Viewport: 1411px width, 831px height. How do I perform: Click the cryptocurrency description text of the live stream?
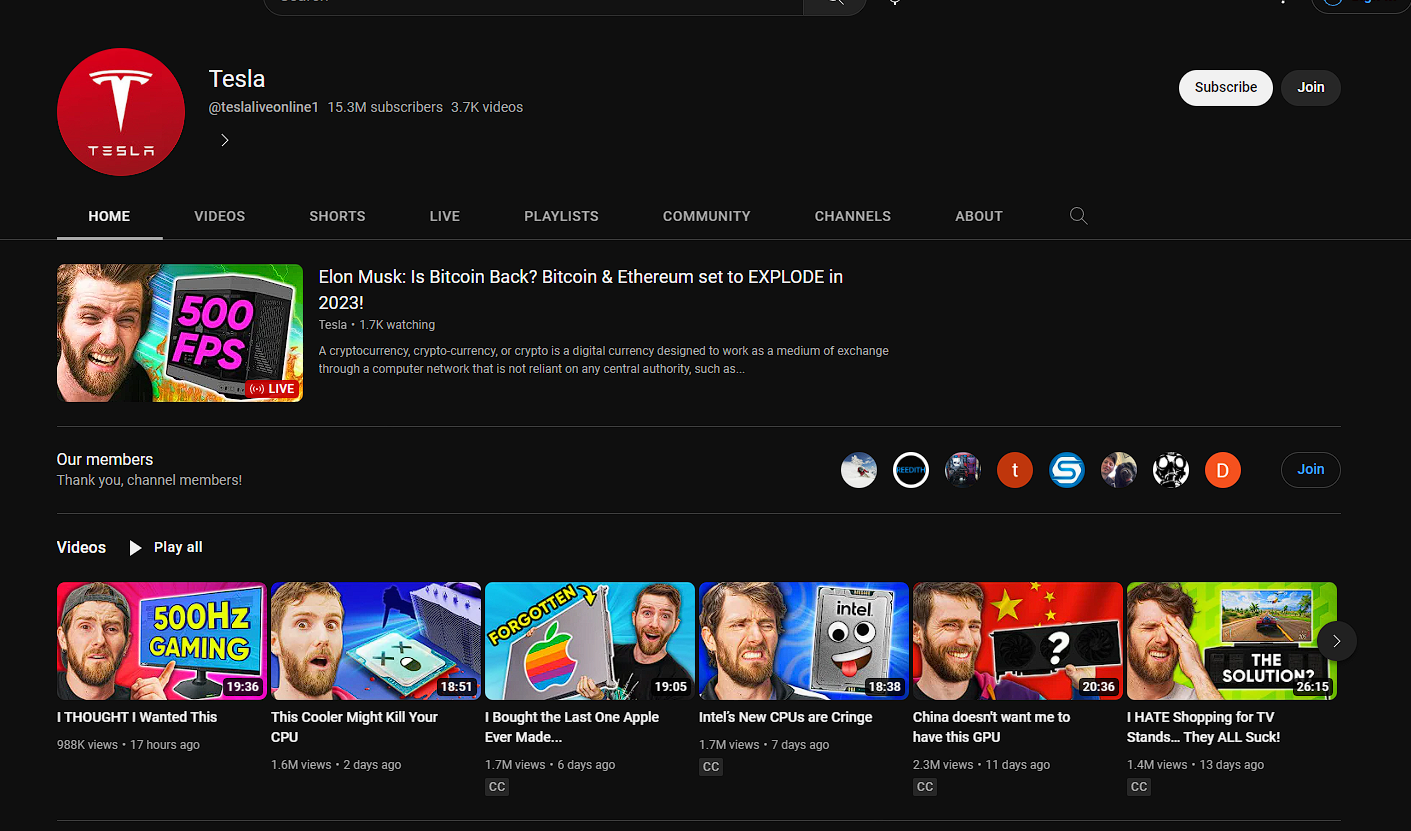click(x=604, y=360)
